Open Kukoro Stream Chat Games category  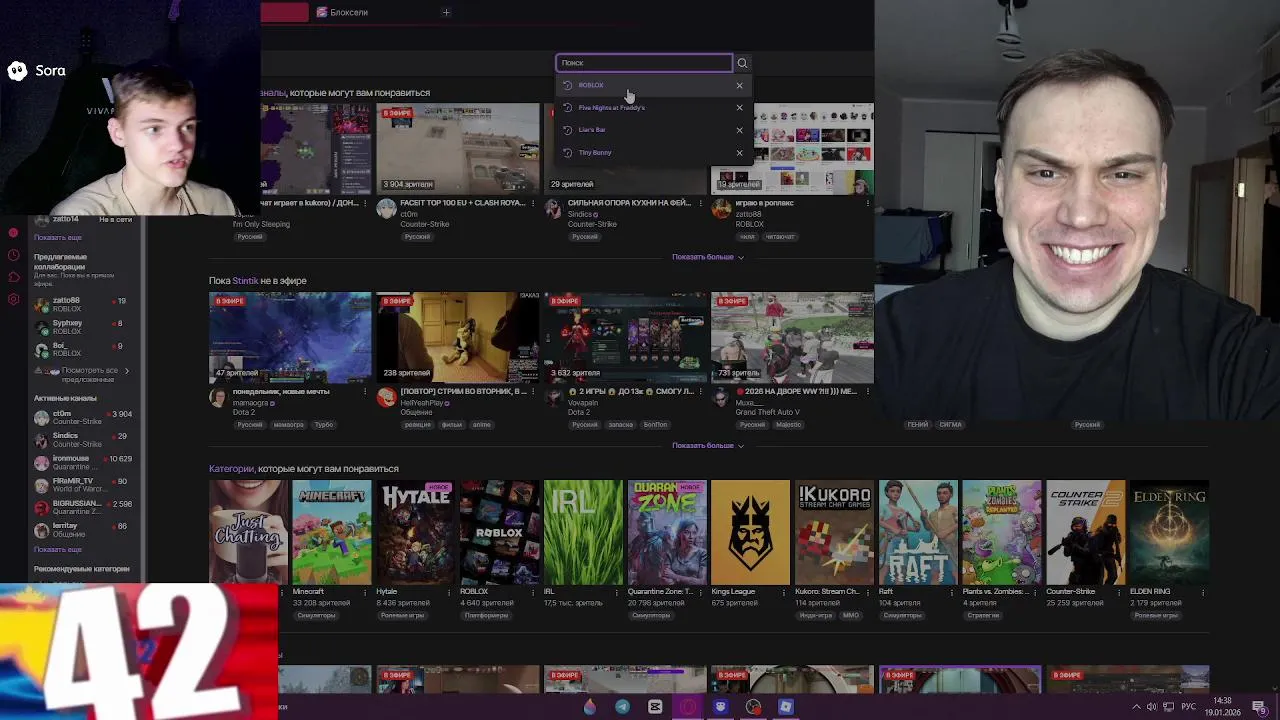coord(834,532)
